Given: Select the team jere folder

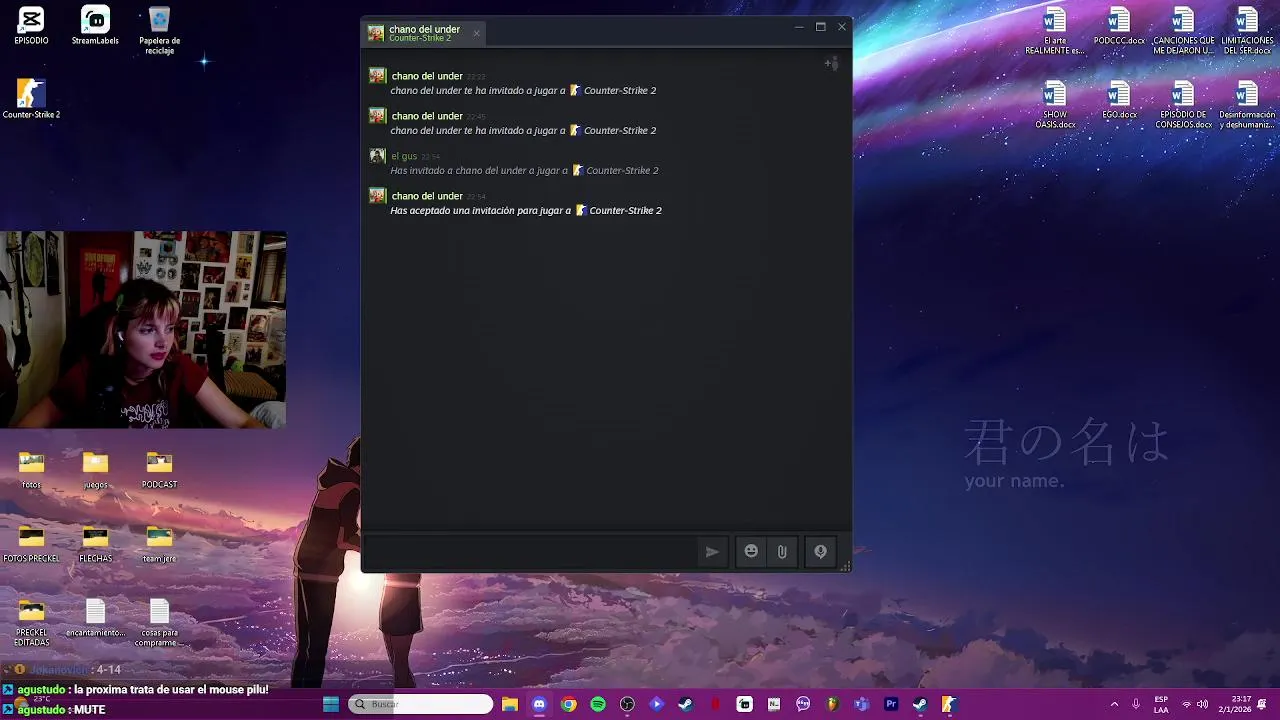Looking at the screenshot, I should coord(159,544).
